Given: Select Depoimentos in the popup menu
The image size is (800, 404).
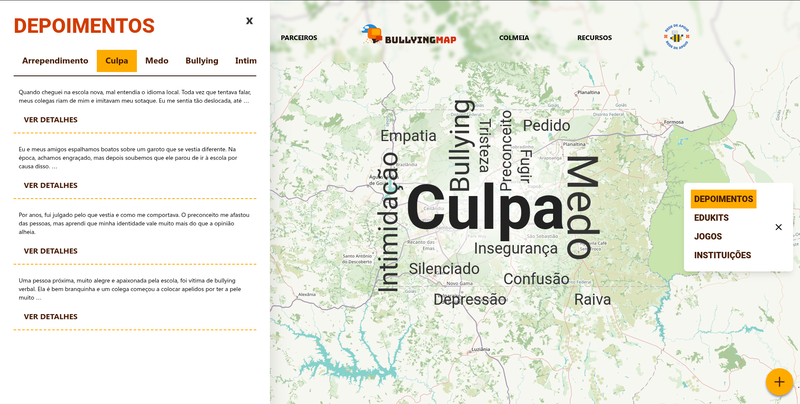Looking at the screenshot, I should [x=723, y=199].
